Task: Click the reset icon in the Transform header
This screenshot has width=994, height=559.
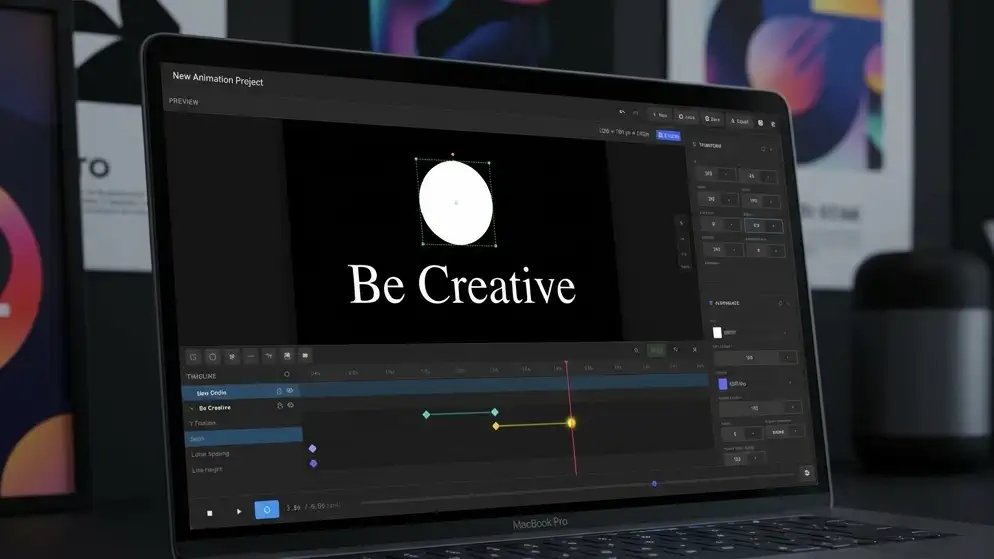Action: [763, 149]
